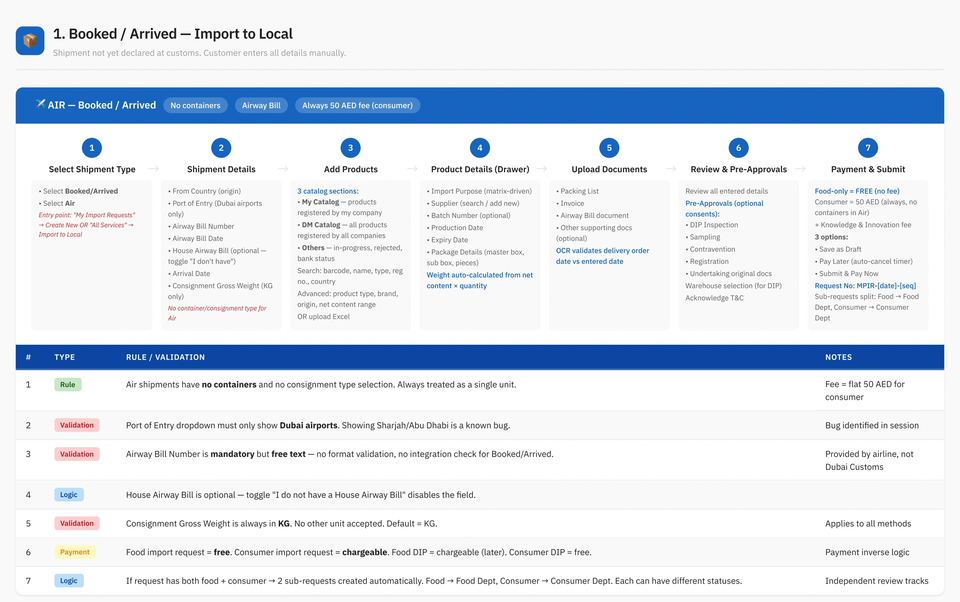Click the package box icon beside the title
This screenshot has width=960, height=602.
(30, 40)
